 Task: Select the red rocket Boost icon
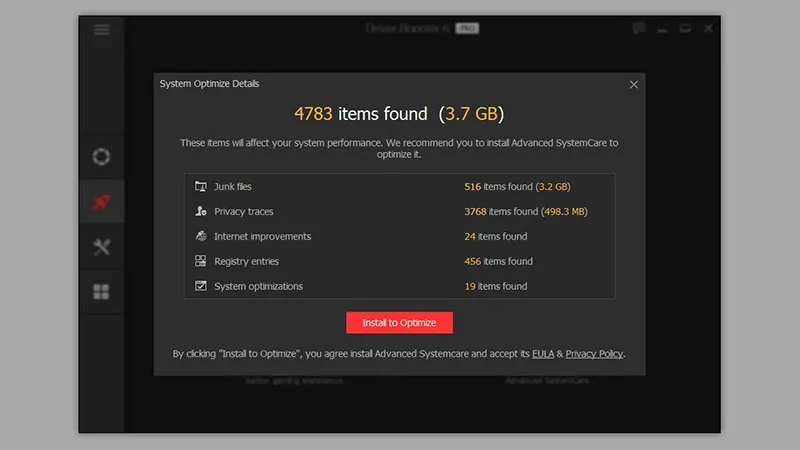click(x=102, y=203)
